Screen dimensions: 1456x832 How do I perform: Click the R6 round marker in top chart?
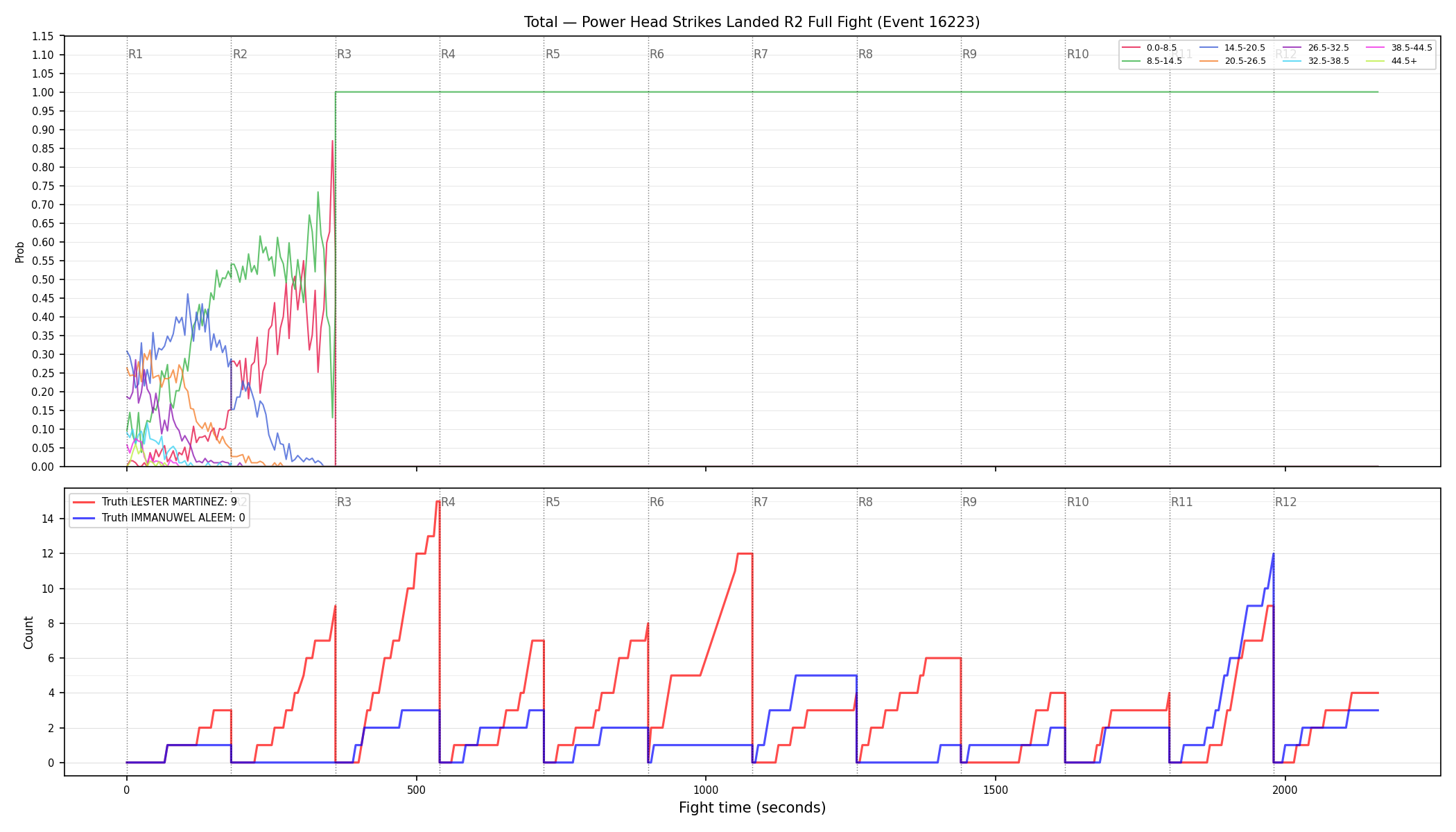(x=657, y=54)
